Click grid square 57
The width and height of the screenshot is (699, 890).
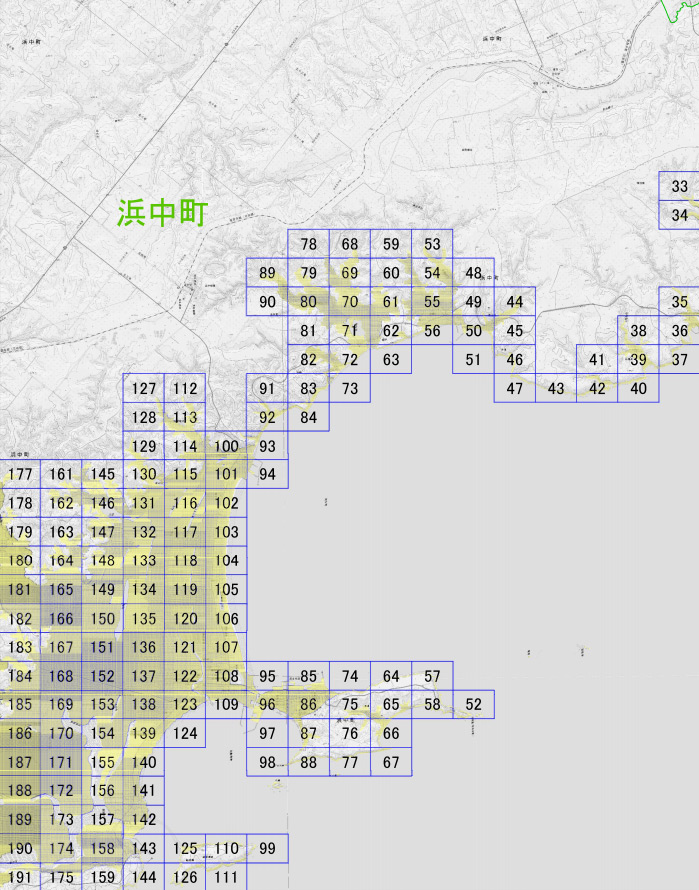[x=432, y=676]
